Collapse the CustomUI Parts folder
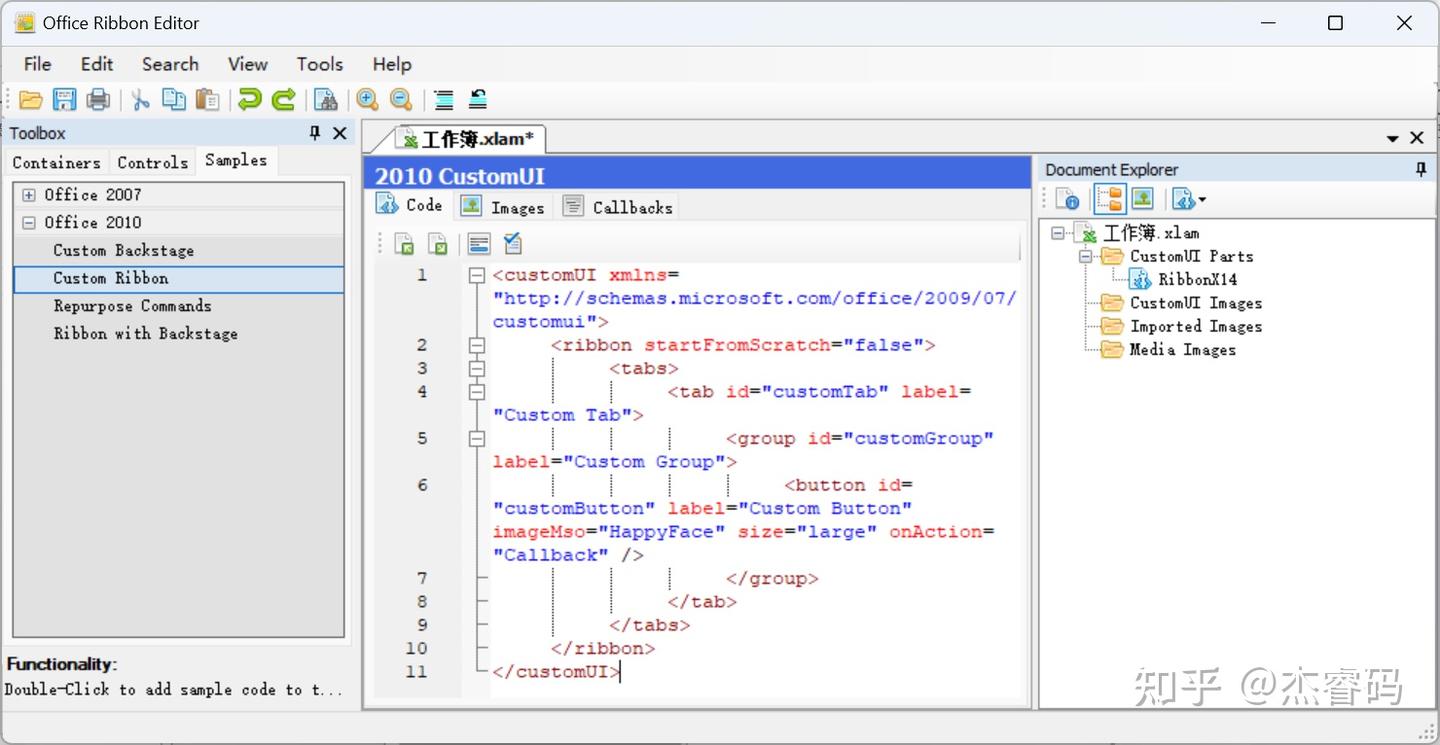This screenshot has width=1440, height=745. click(x=1086, y=256)
